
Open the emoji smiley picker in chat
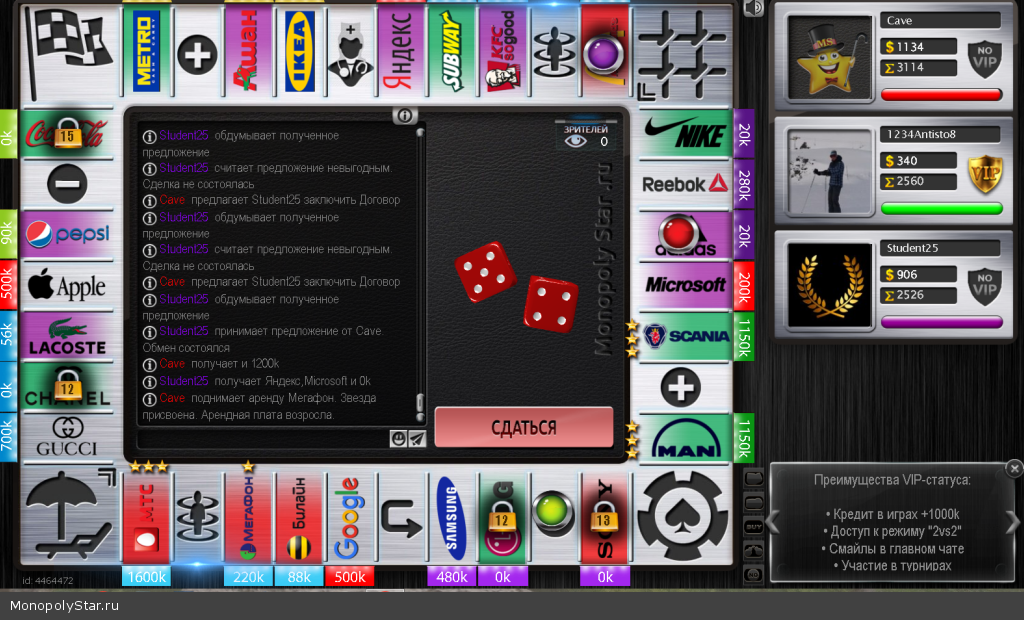398,438
